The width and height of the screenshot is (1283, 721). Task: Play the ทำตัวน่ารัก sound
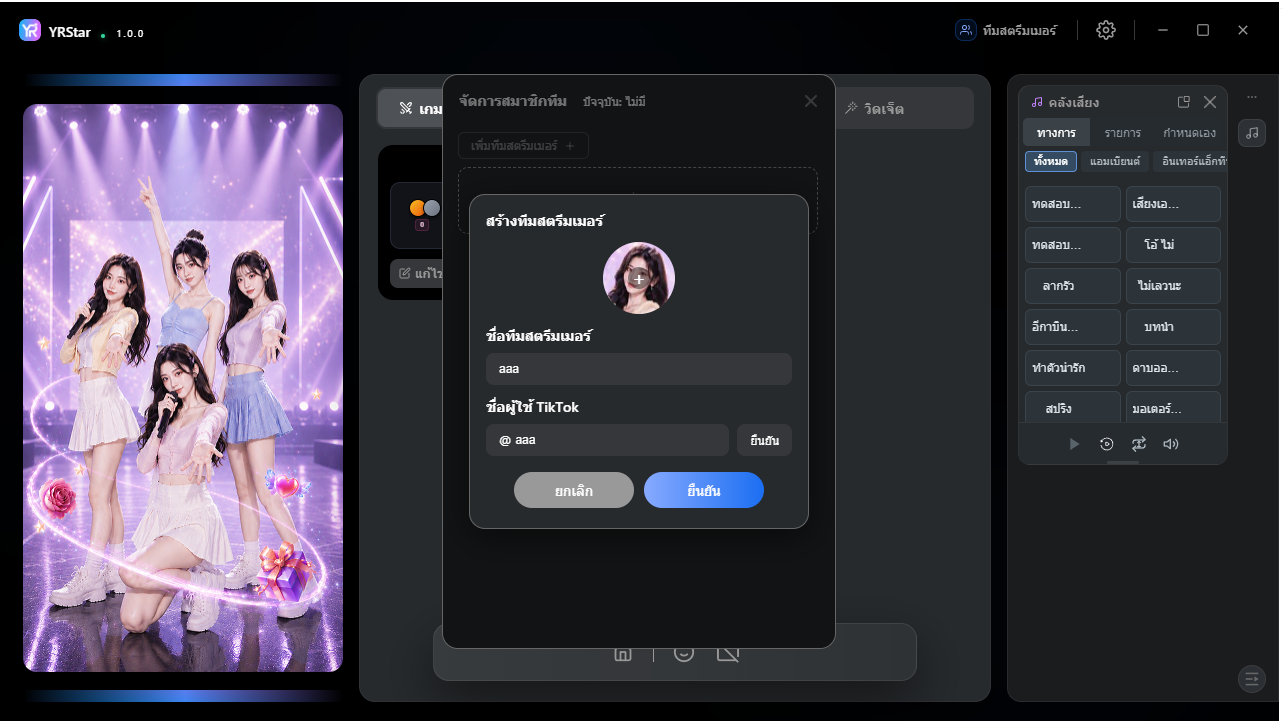[1073, 368]
